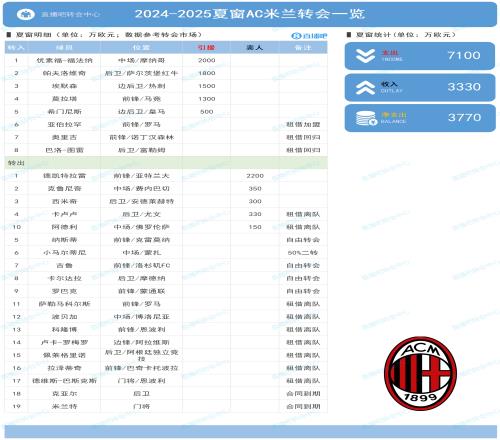This screenshot has height=440, width=500.
Task: Select the 位置 column header
Action: coord(141,48)
